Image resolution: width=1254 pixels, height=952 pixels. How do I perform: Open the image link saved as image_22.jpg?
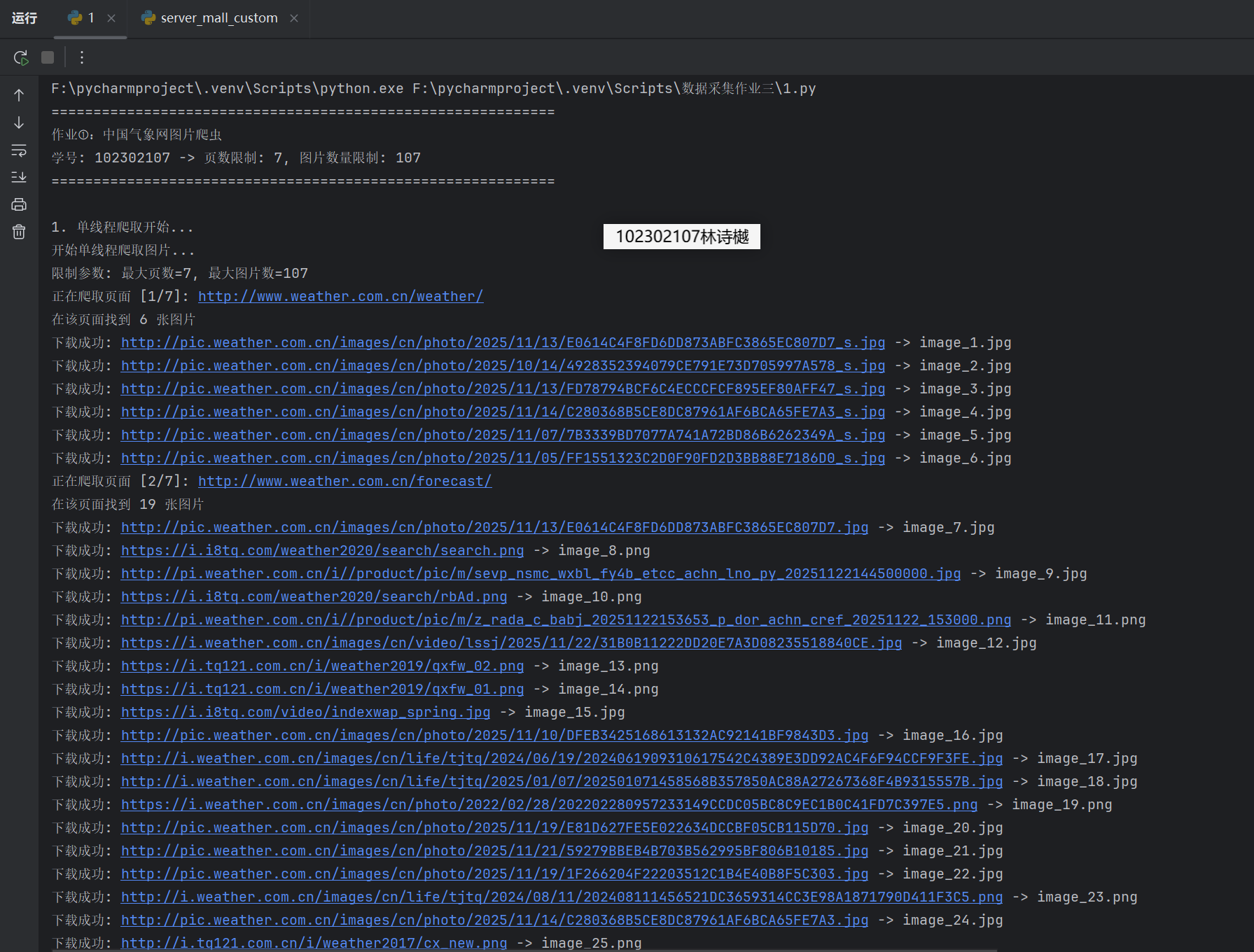pyautogui.click(x=494, y=874)
